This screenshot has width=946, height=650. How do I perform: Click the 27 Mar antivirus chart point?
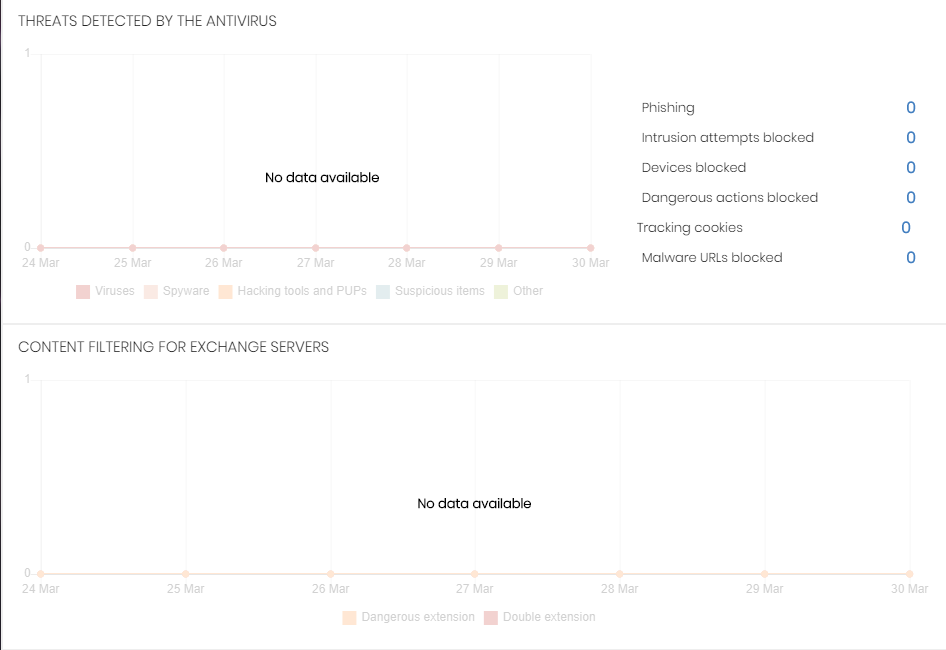tap(315, 247)
